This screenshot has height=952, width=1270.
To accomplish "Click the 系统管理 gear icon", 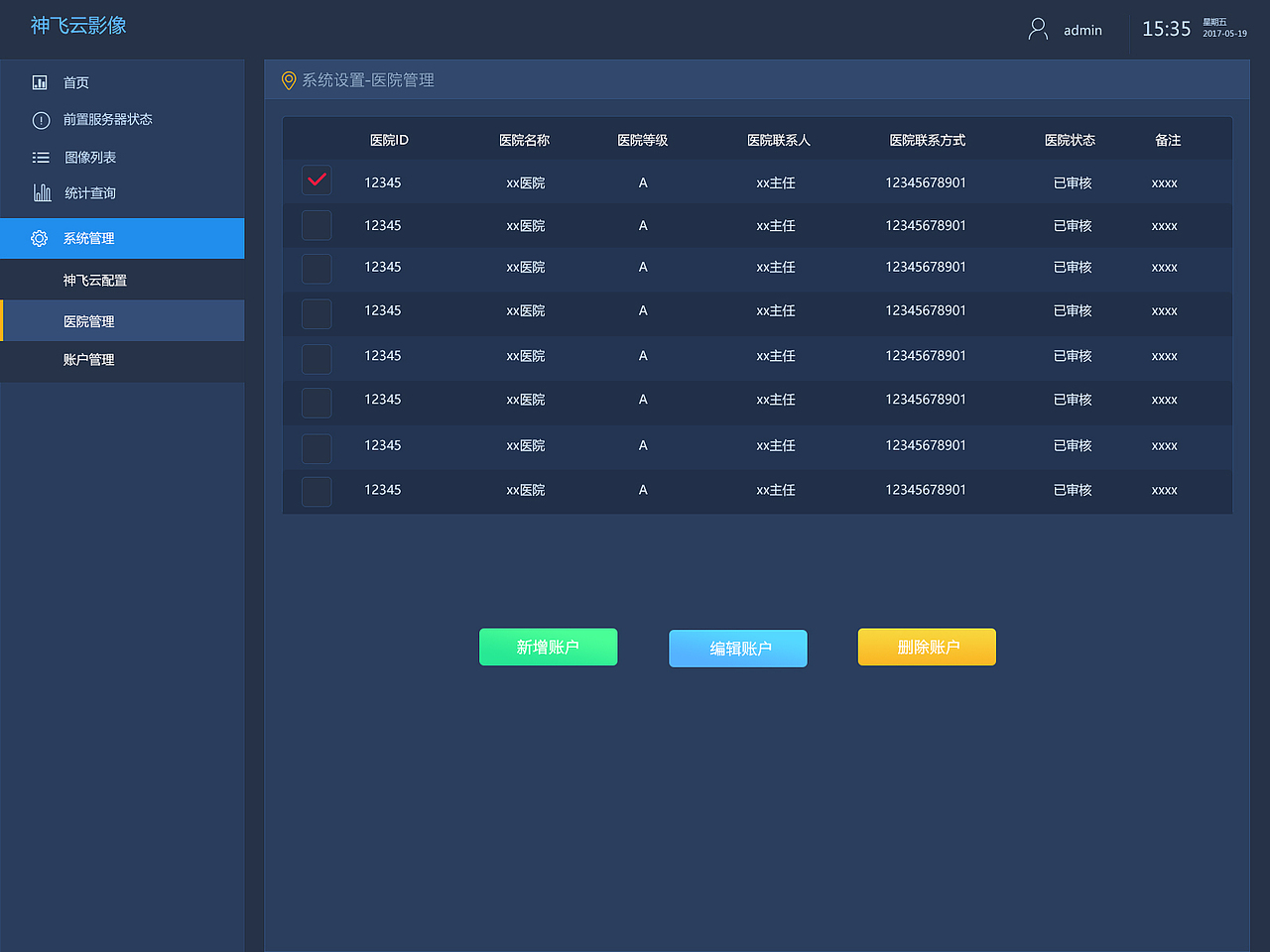I will 40,238.
